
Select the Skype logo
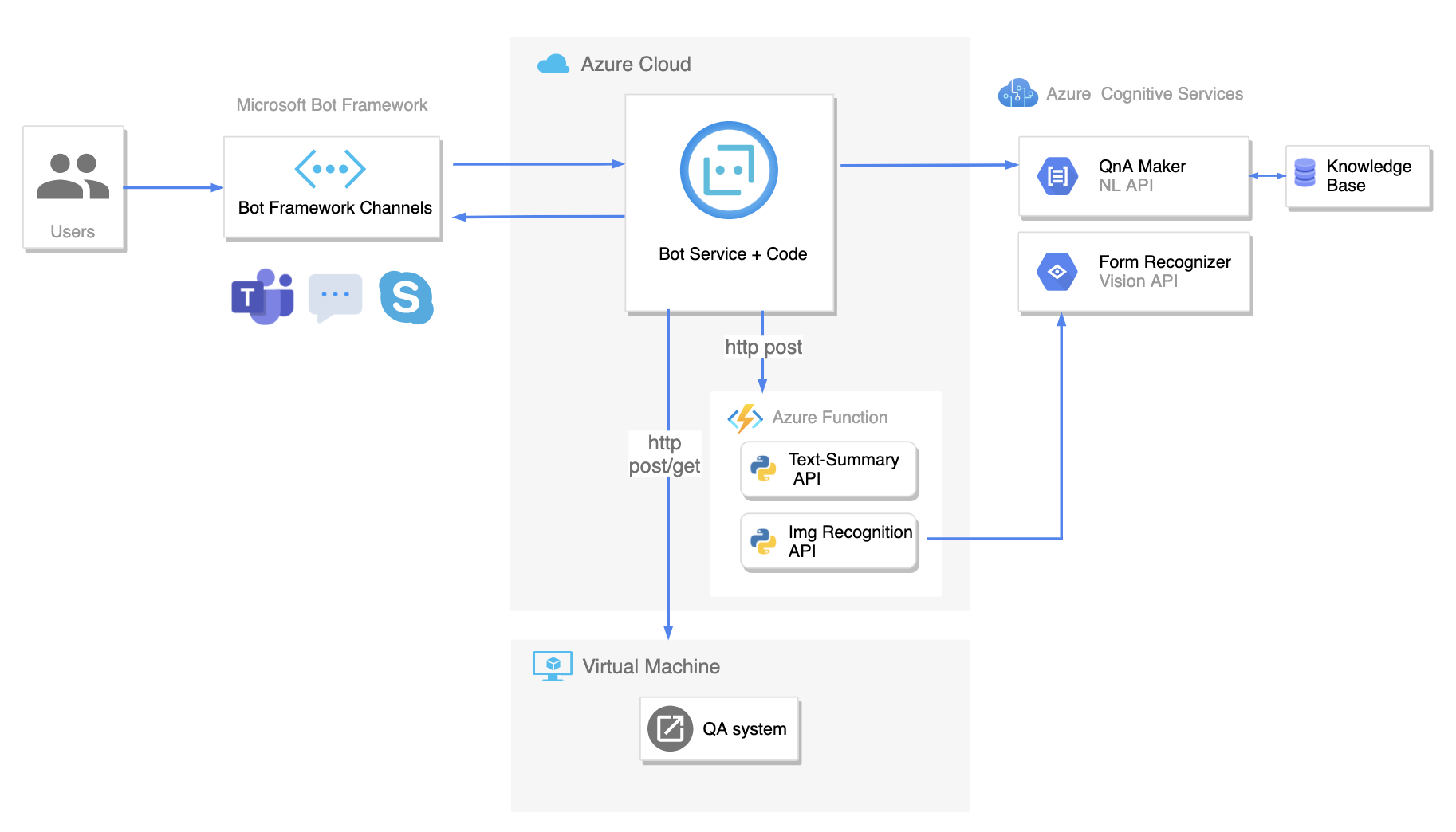406,297
